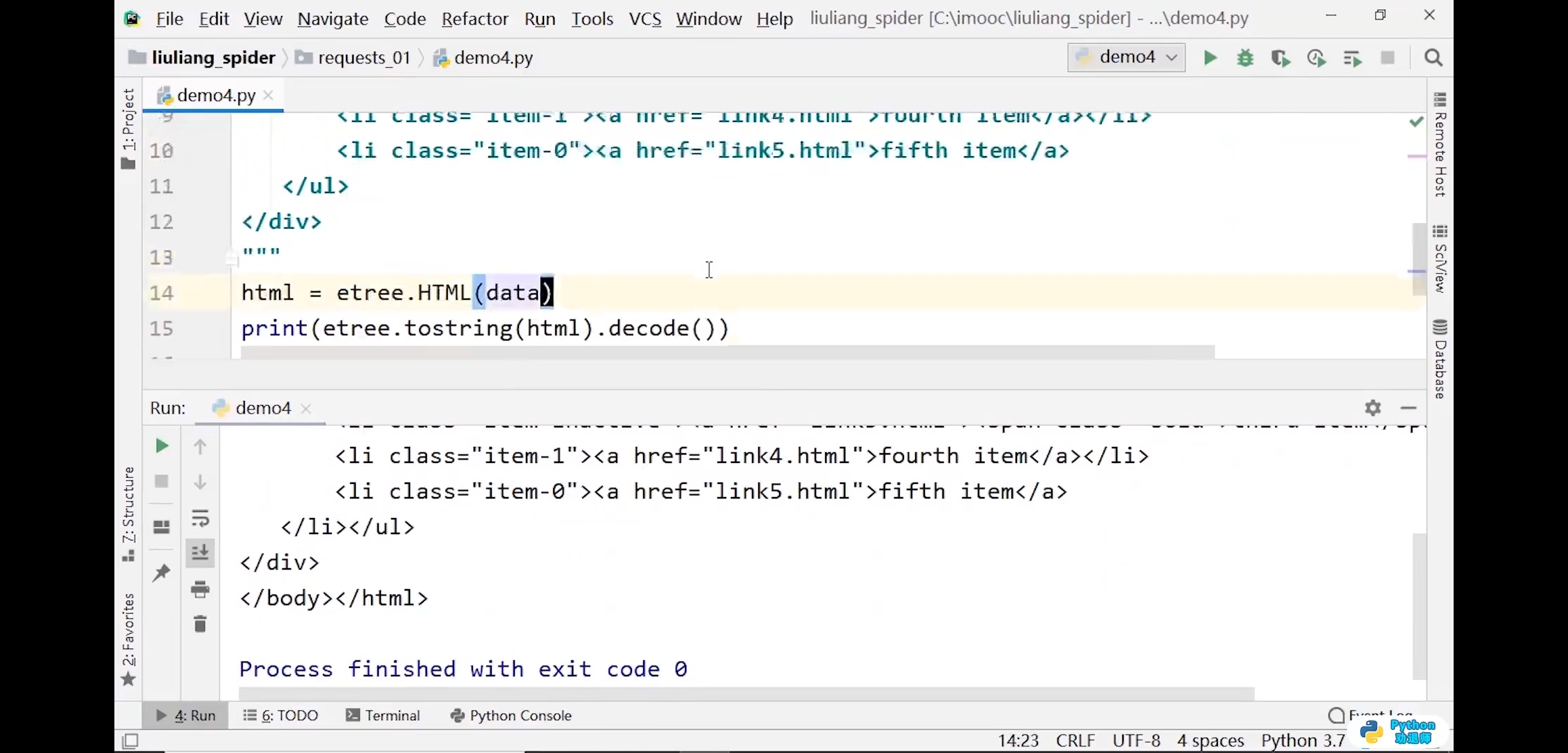The image size is (1568, 753).
Task: Click the console horizontal scrollbar
Action: tap(746, 694)
